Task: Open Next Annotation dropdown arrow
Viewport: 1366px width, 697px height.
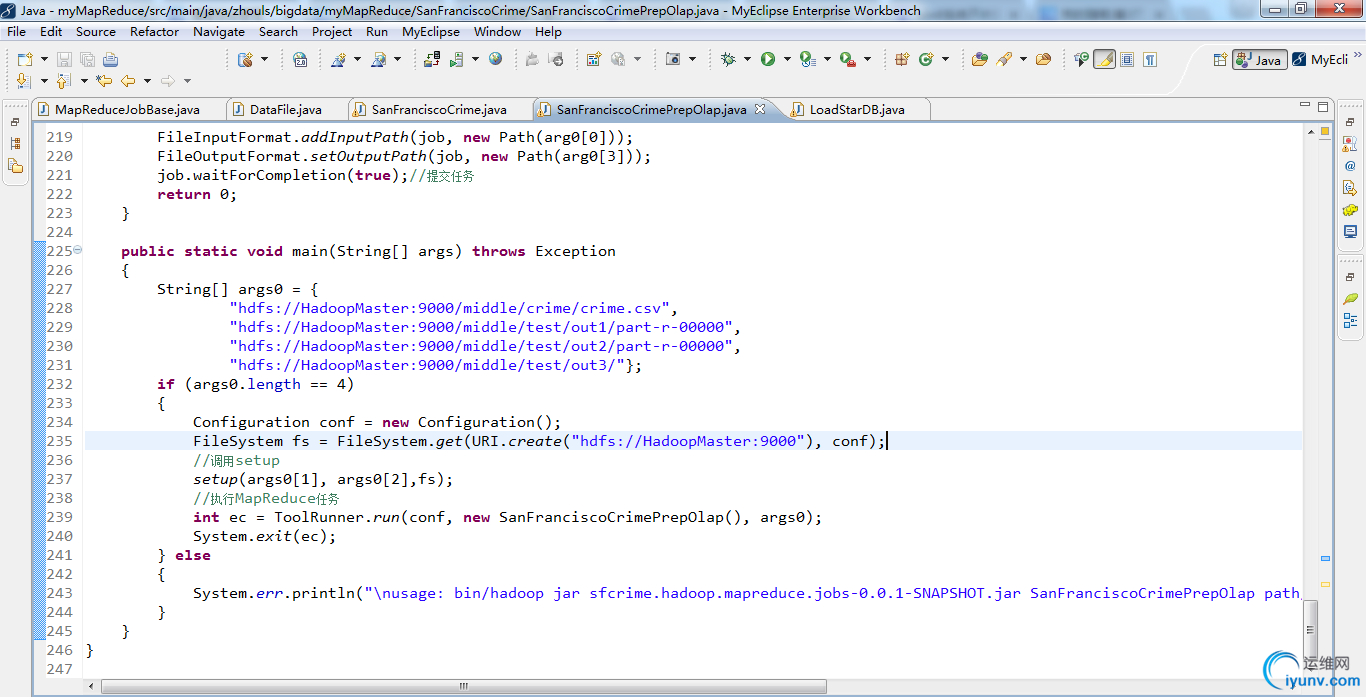Action: pyautogui.click(x=44, y=81)
